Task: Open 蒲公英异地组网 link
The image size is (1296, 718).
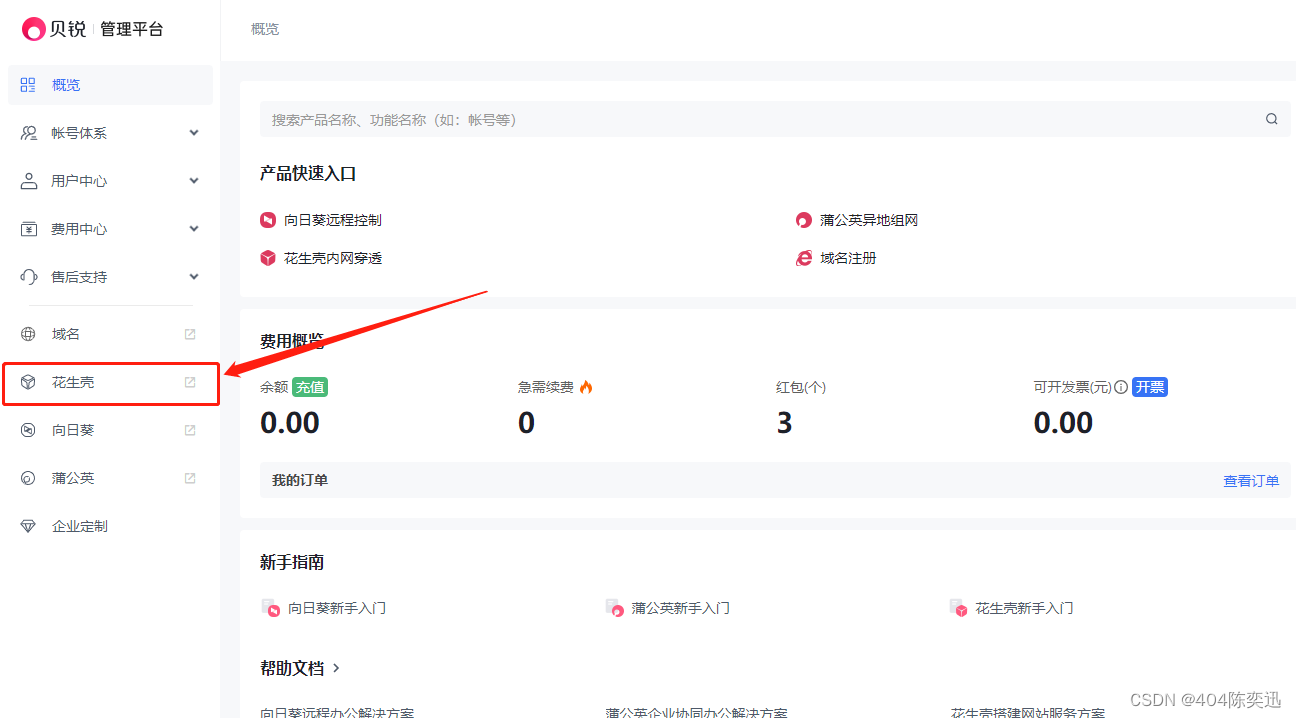Action: tap(869, 220)
